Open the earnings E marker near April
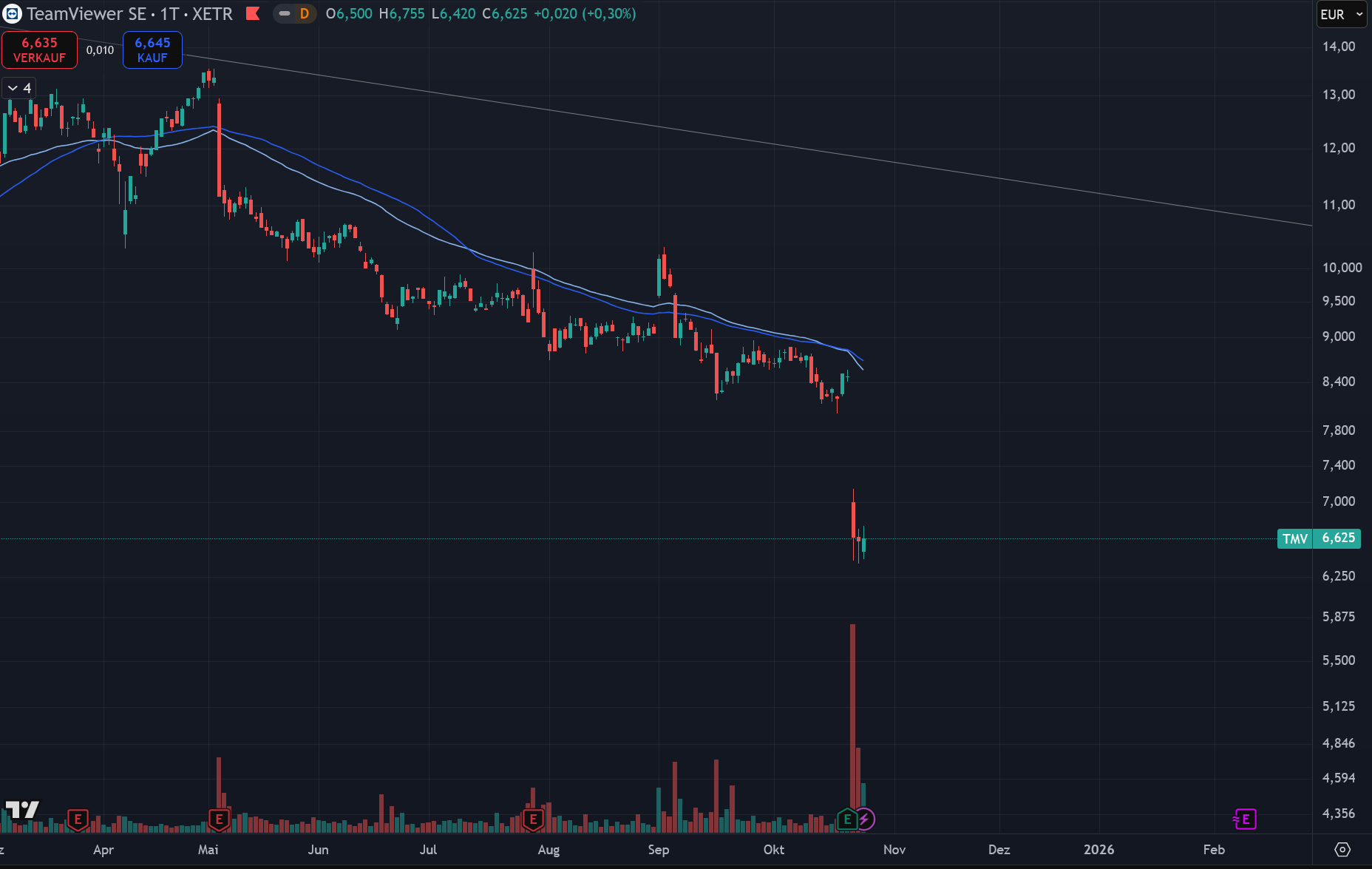This screenshot has width=1372, height=869. [x=78, y=819]
